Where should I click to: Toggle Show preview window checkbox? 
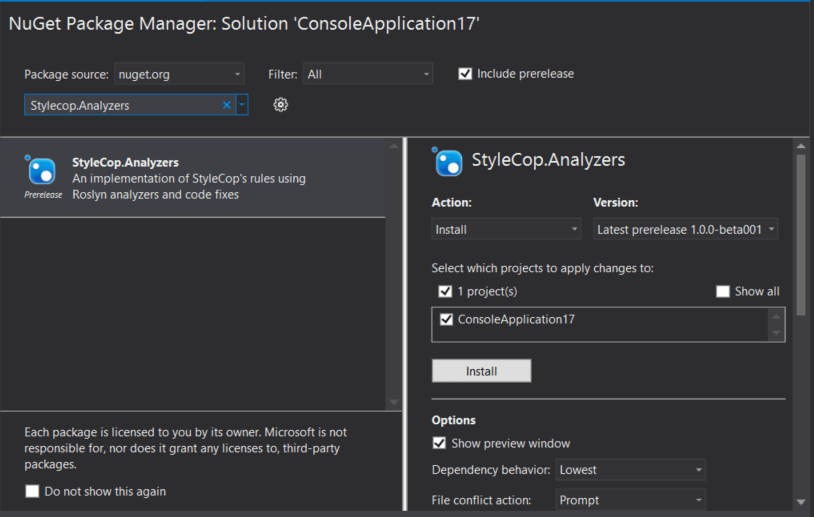(x=439, y=443)
